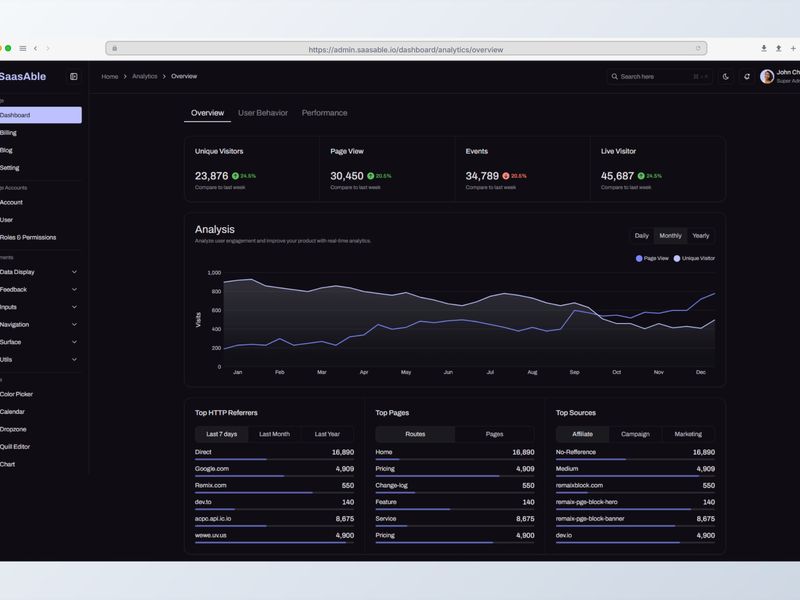
Task: Click the Change-log page row
Action: click(x=455, y=488)
